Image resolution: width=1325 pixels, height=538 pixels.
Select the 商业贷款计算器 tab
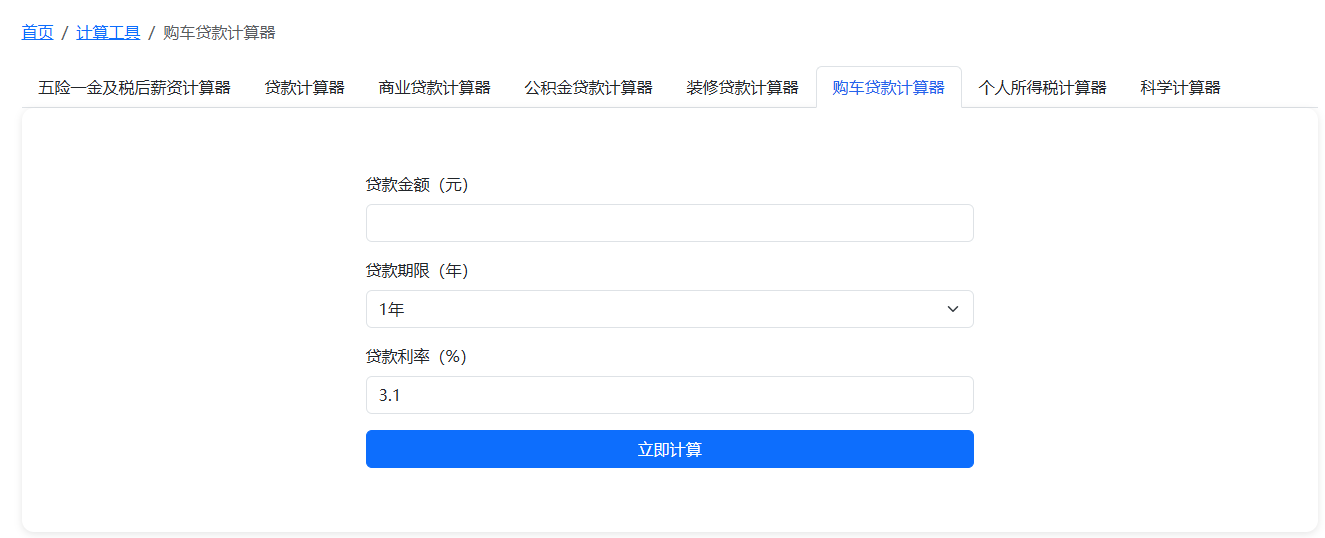(x=435, y=87)
